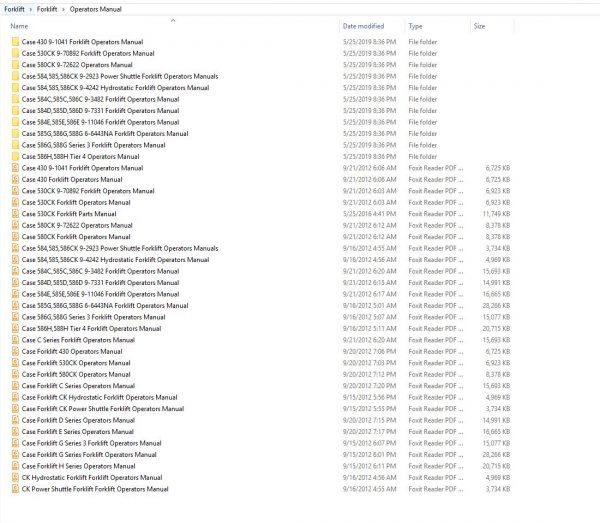
Task: Click PDF icon of Case Forklift CK Hydrostatic manual
Action: click(x=15, y=397)
